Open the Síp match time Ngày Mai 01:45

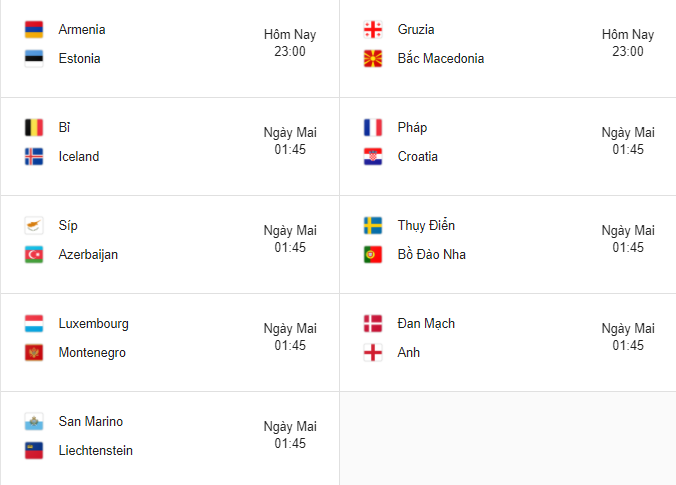(290, 239)
